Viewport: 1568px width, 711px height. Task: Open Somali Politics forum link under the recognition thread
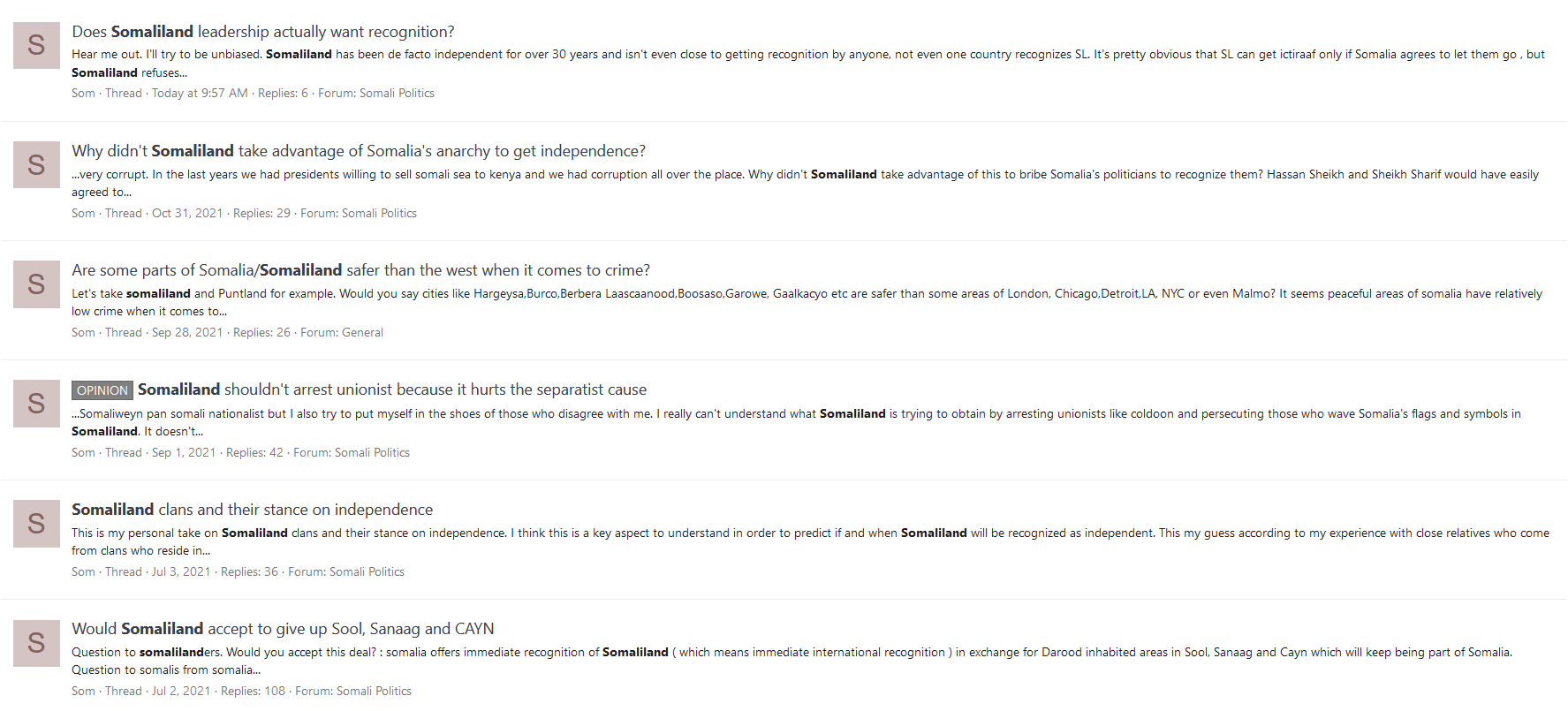(397, 94)
